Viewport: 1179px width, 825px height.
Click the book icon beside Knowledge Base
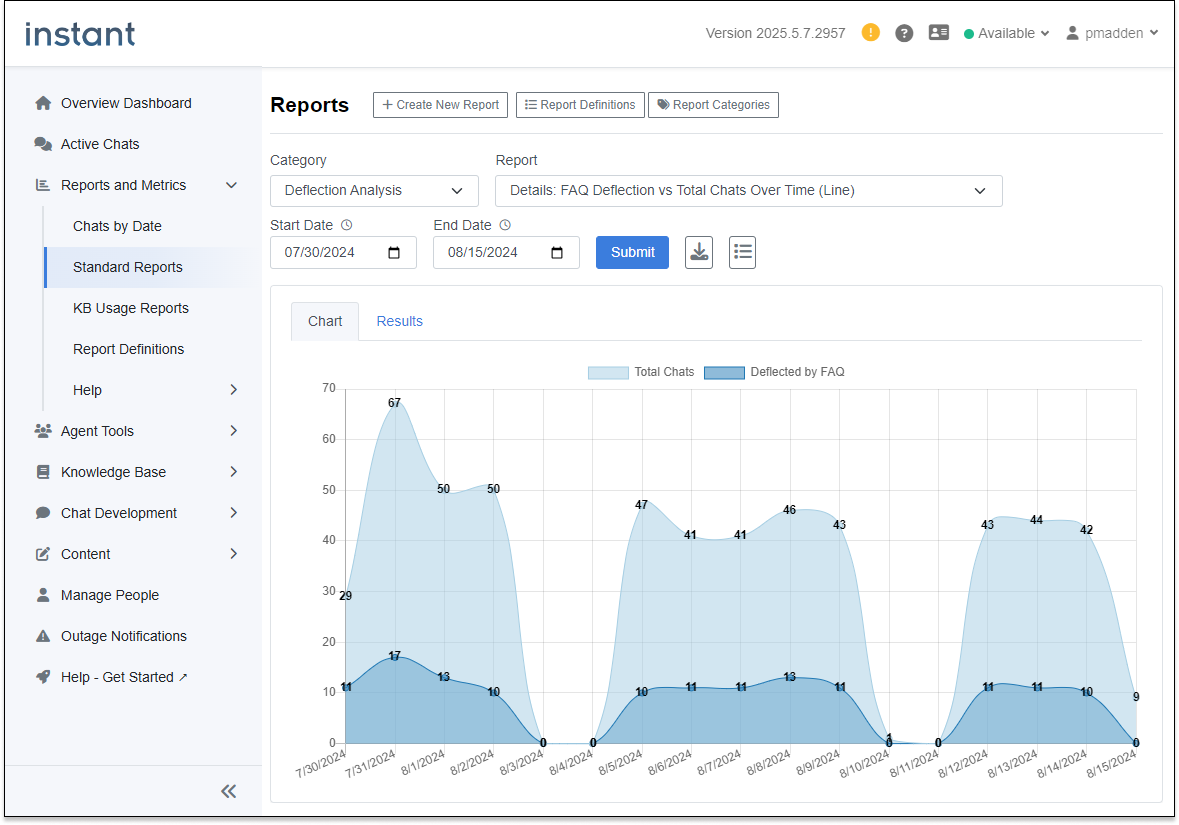(43, 472)
